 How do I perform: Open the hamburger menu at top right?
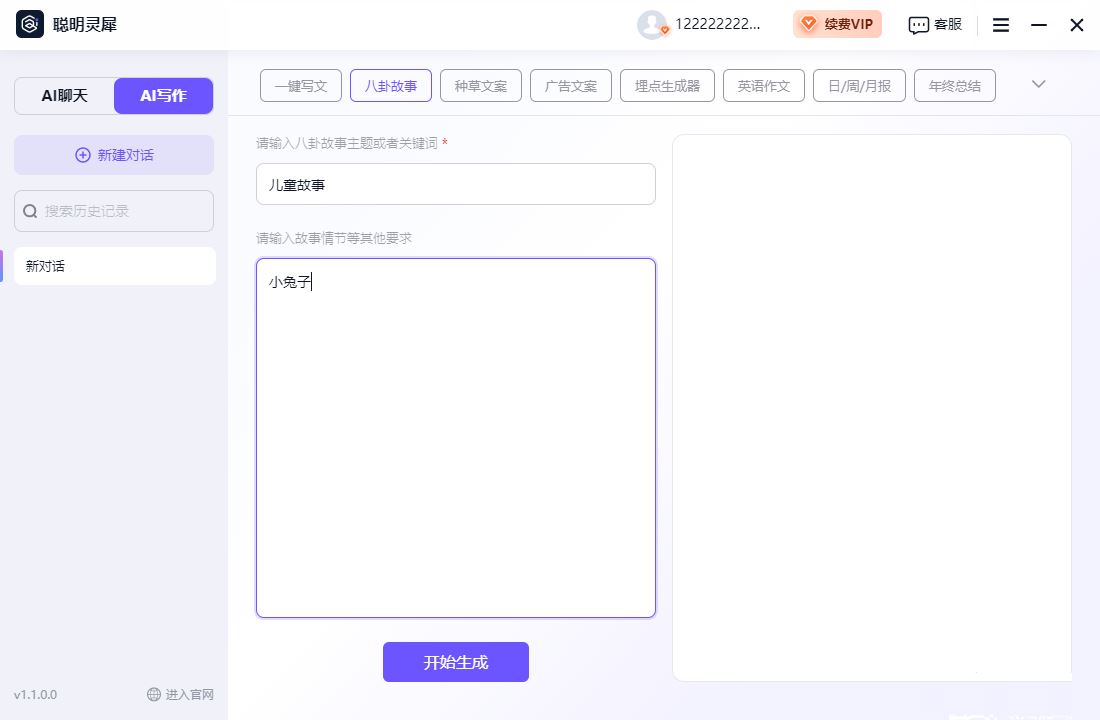coord(1000,25)
